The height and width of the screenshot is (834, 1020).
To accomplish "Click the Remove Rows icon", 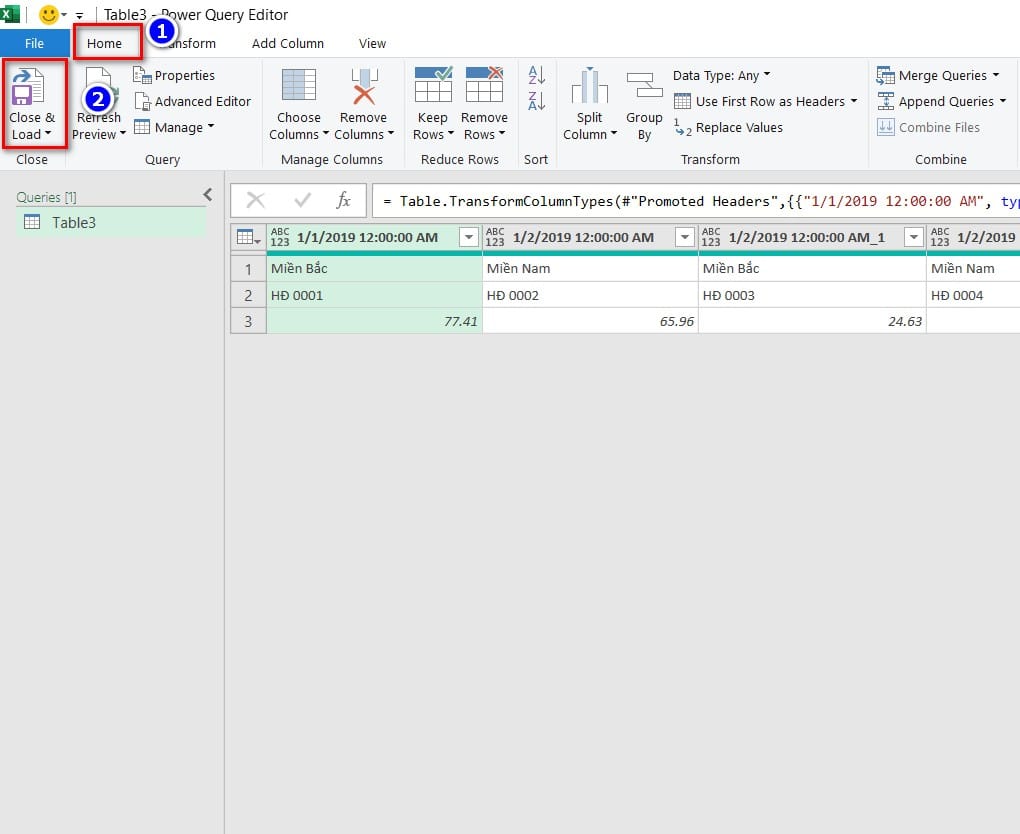I will click(x=484, y=86).
